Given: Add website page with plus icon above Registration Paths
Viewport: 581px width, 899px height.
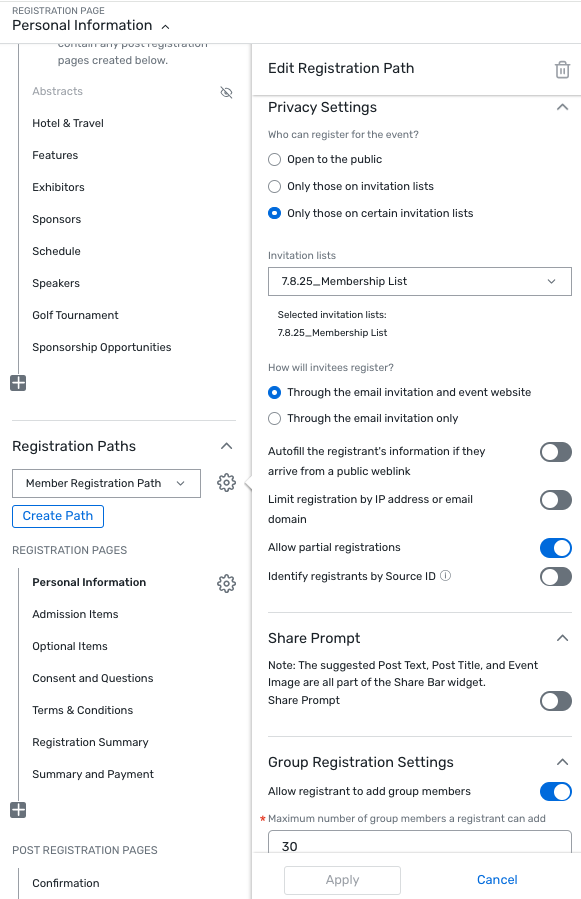Looking at the screenshot, I should tap(18, 383).
